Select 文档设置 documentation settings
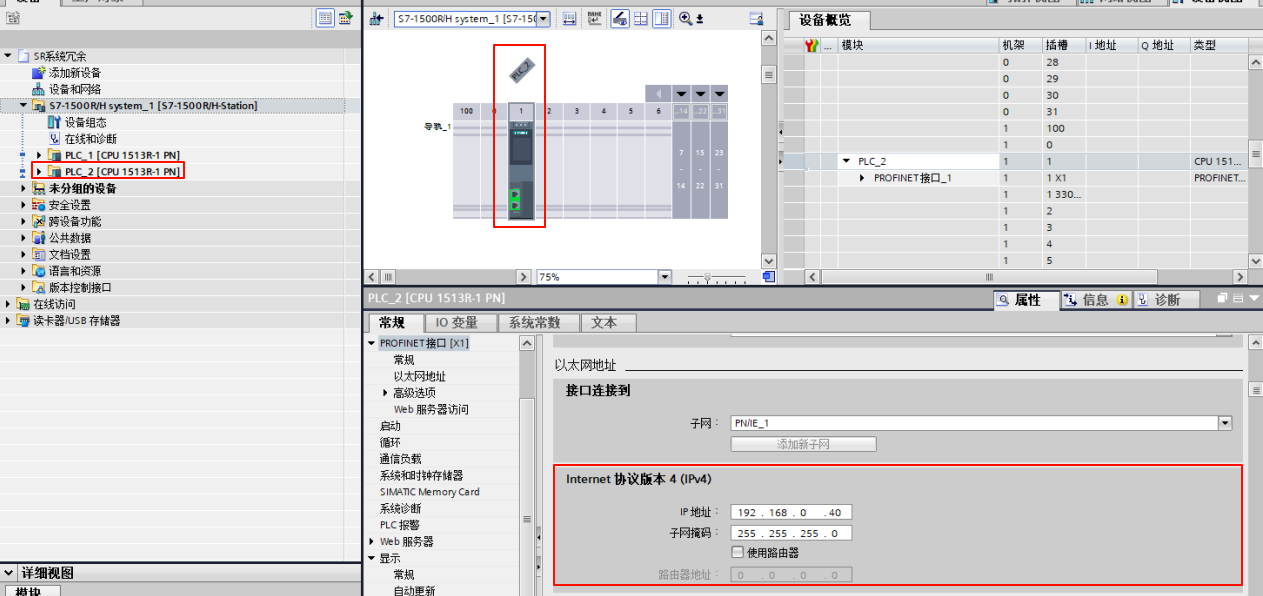 point(70,254)
